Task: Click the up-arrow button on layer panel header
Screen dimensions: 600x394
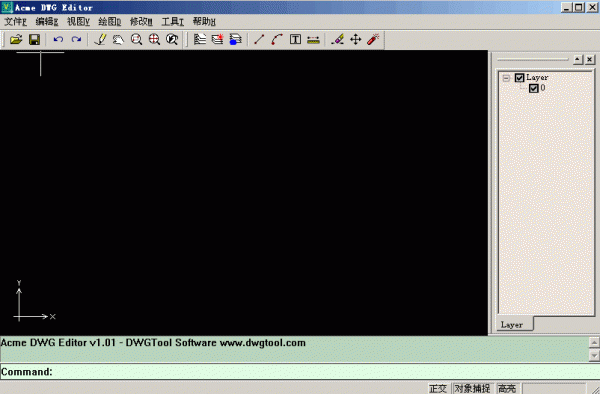Action: [578, 59]
